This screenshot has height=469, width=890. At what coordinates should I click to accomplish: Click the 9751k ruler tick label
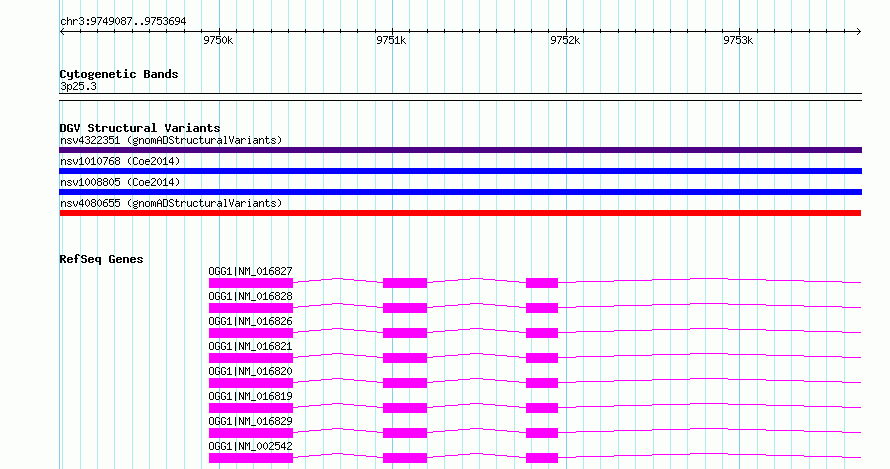391,41
